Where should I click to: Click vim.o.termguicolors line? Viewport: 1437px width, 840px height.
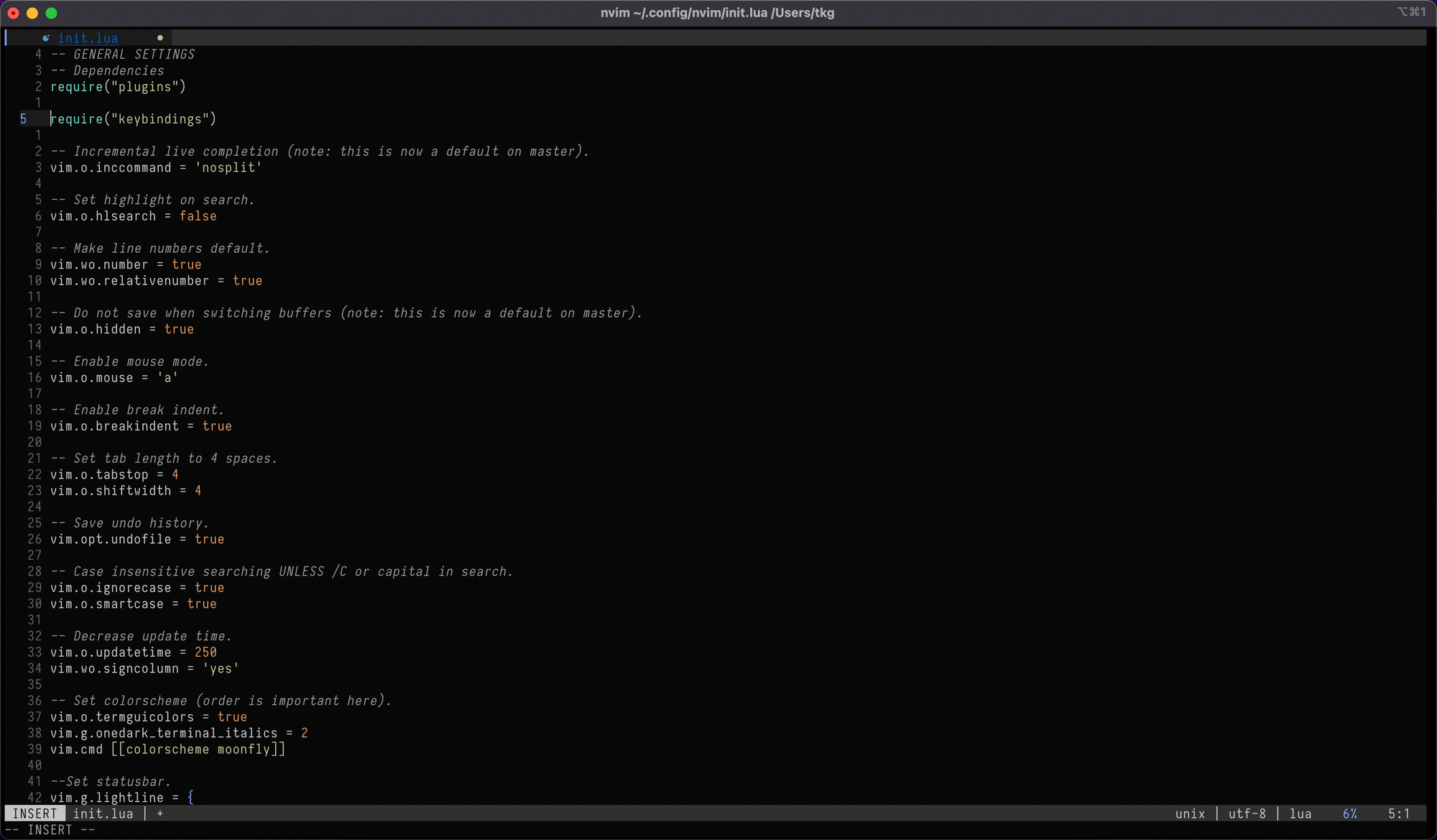[149, 717]
